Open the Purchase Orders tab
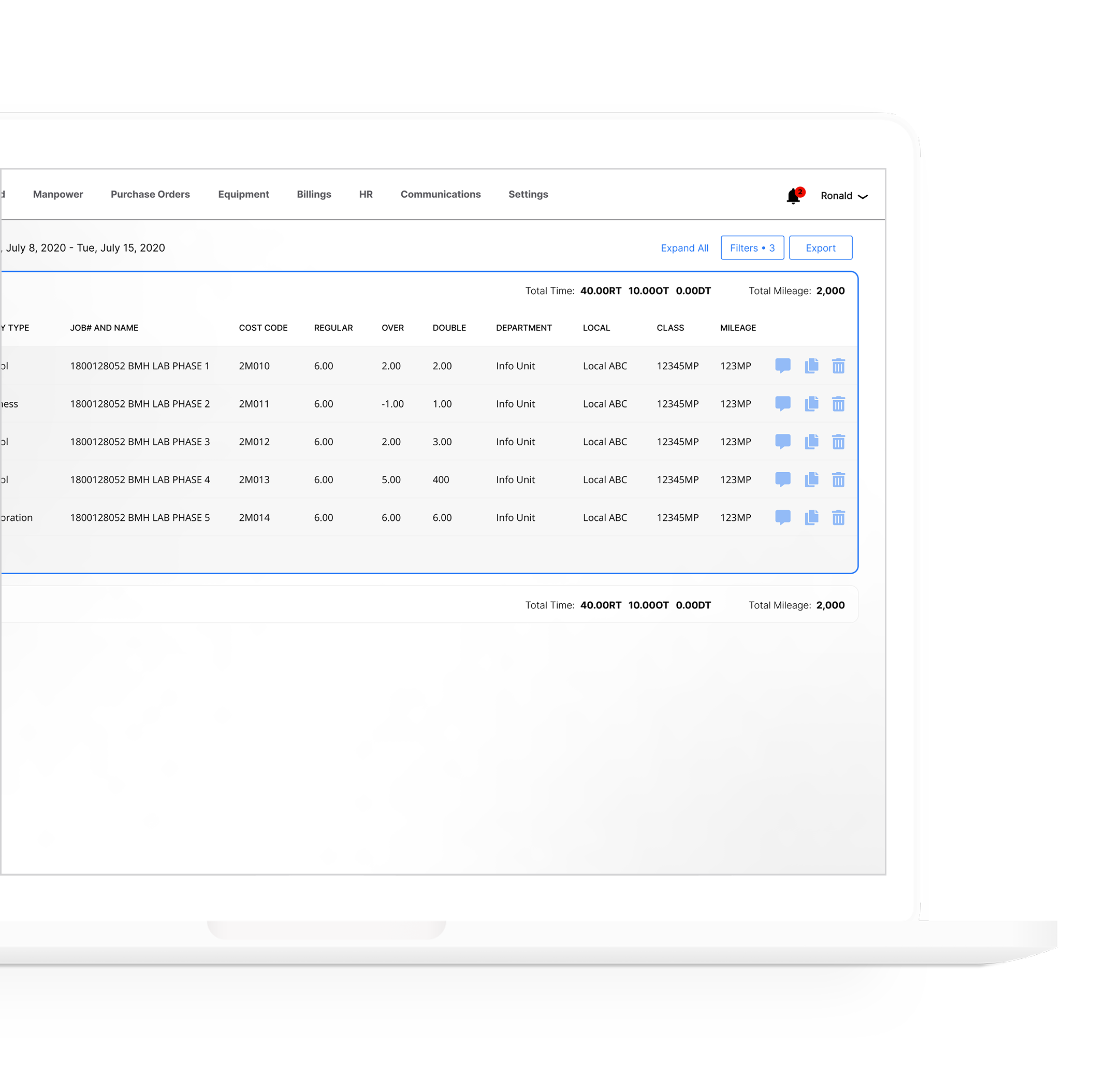The width and height of the screenshot is (1093, 1092). coord(151,195)
